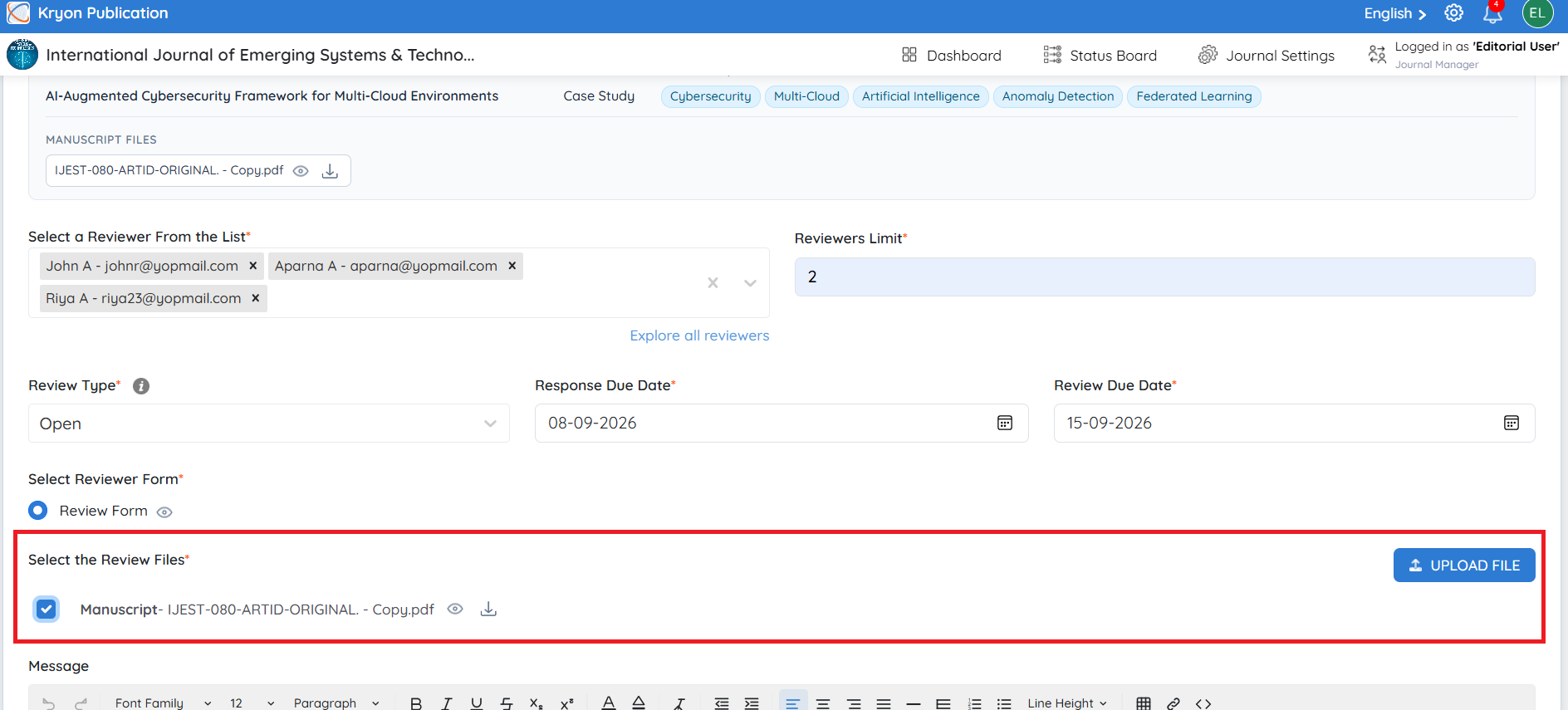Screen dimensions: 1568x710
Task: Center align text in message editor
Action: click(823, 703)
